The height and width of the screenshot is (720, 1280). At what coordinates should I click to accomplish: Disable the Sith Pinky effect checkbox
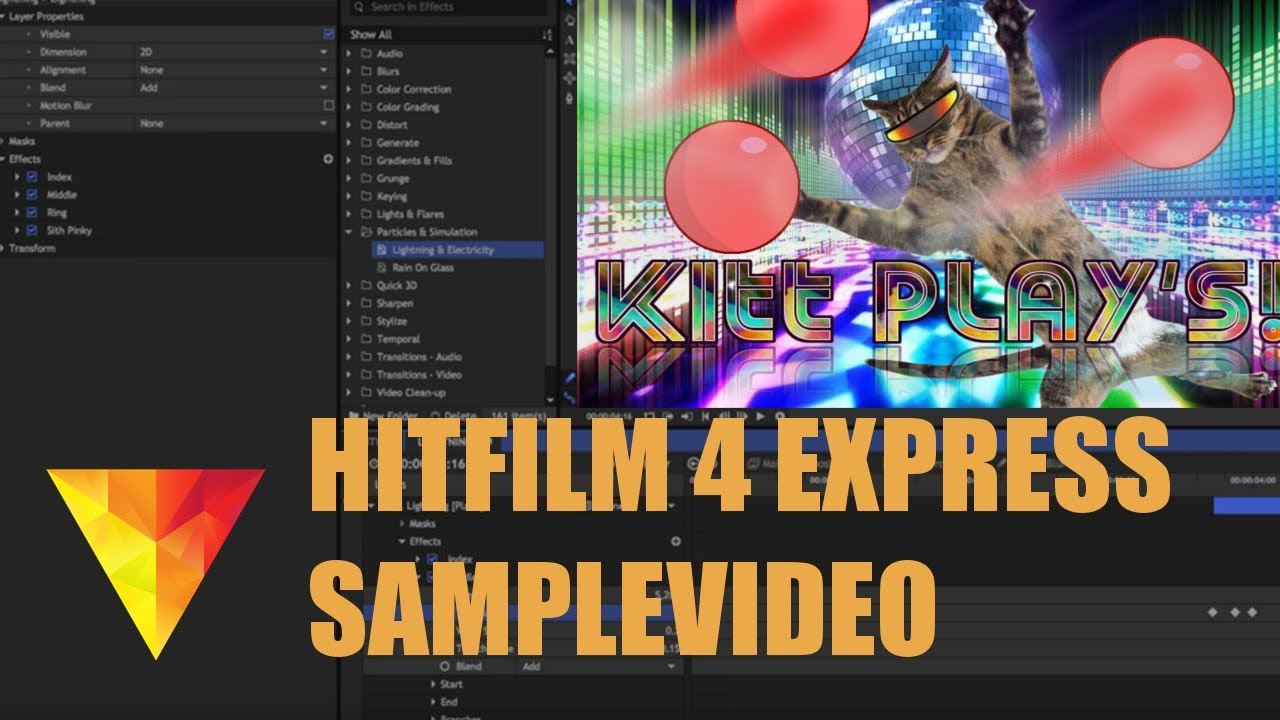click(32, 230)
